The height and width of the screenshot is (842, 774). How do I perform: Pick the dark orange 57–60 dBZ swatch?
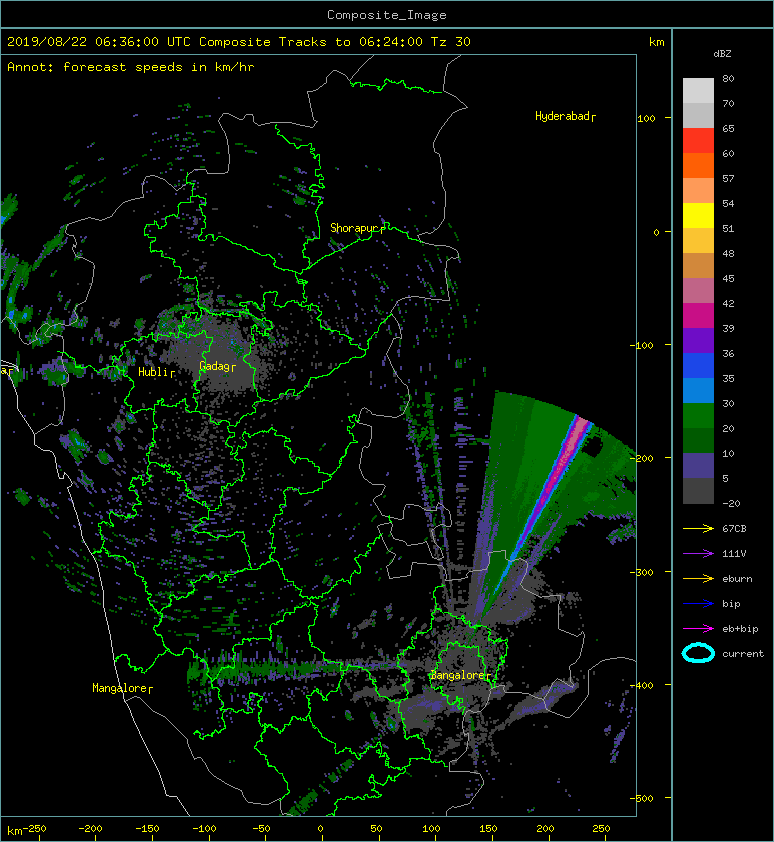[698, 166]
